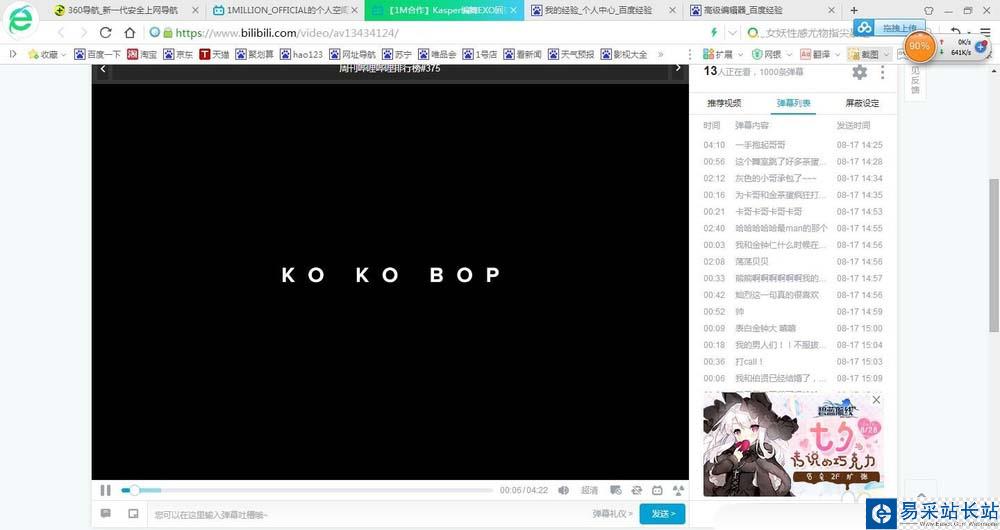This screenshot has width=1000, height=530.
Task: Toggle loop playback icon
Action: (x=636, y=490)
